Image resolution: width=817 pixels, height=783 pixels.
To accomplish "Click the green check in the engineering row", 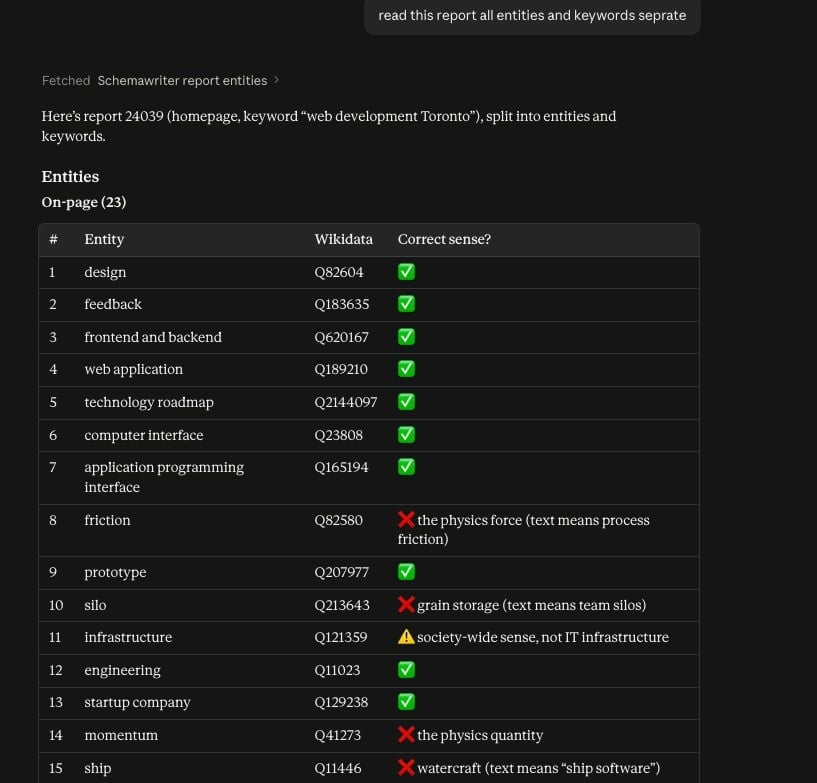I will [x=406, y=670].
